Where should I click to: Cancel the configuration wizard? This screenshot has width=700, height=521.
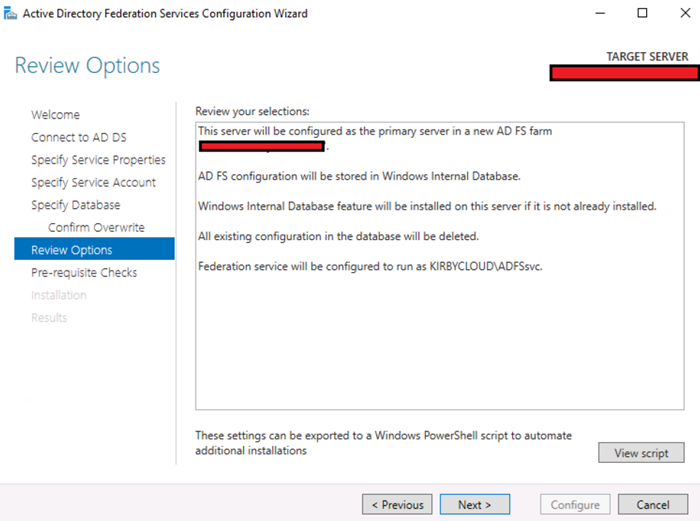(653, 504)
